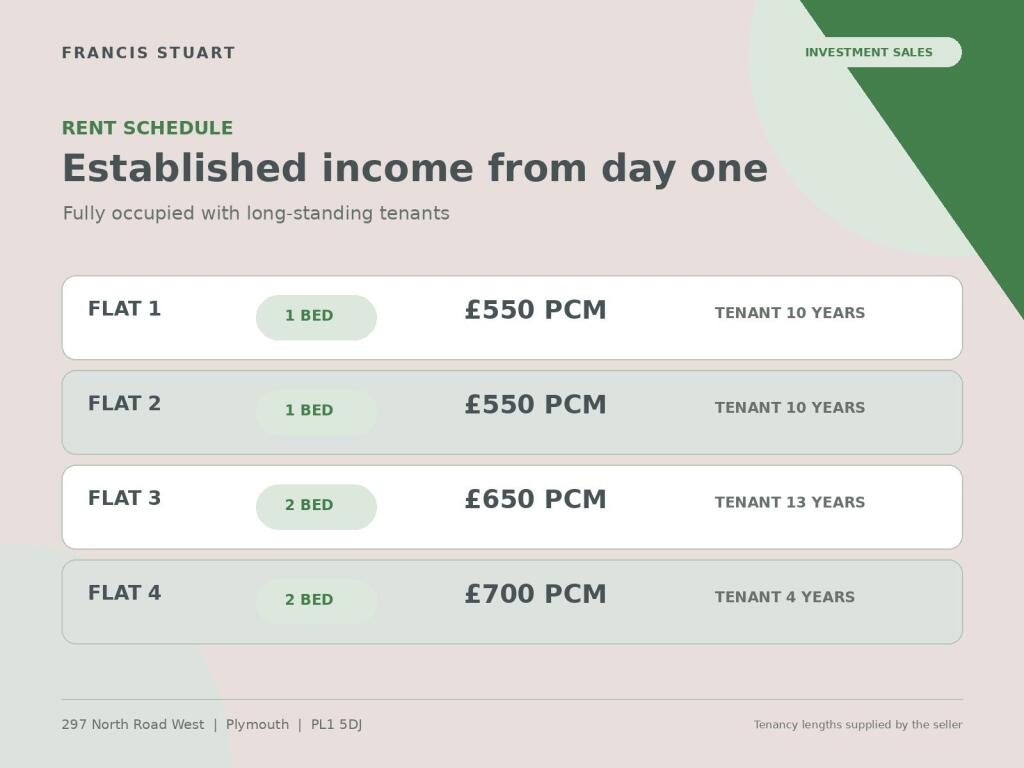
Task: Select the £650 PCM rent figure
Action: [536, 499]
